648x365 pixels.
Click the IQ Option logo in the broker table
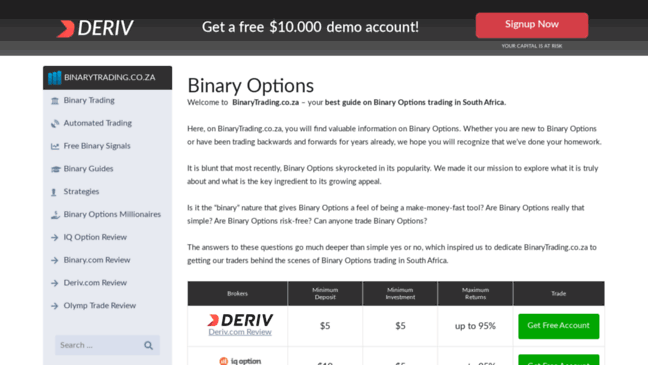240,361
